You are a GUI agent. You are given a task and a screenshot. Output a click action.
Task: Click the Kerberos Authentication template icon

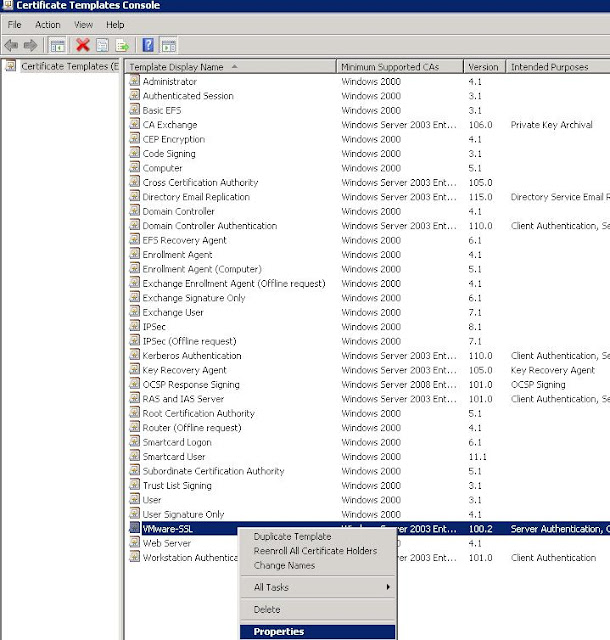tap(134, 355)
